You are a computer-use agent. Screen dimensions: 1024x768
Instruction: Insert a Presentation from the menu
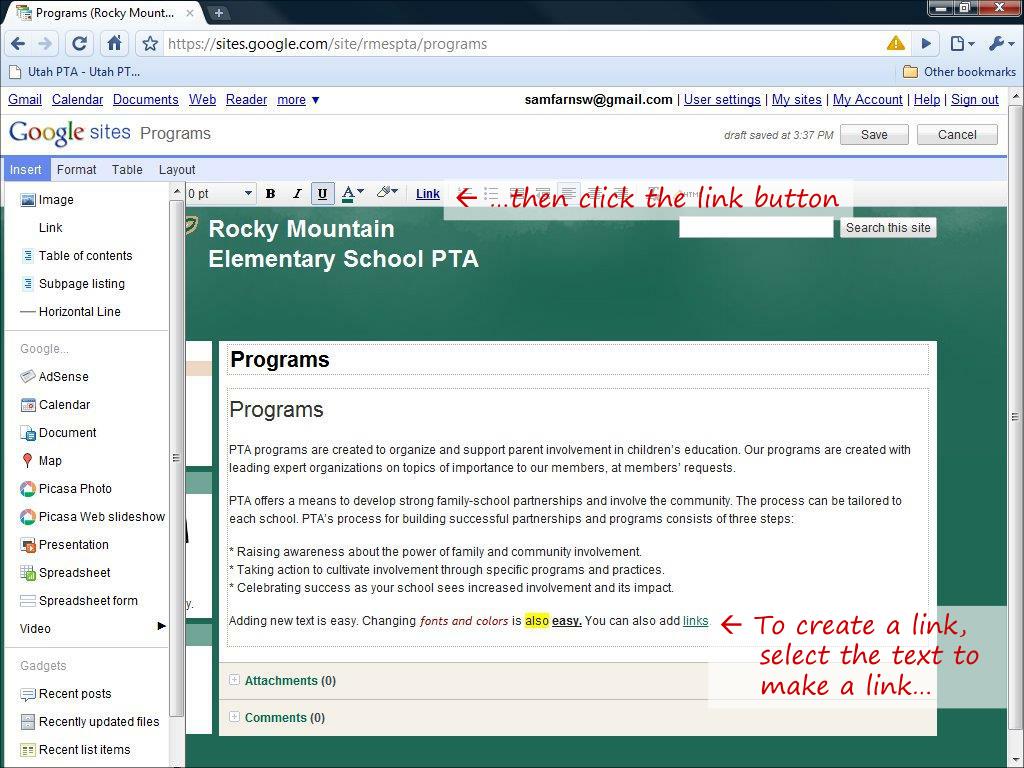pyautogui.click(x=65, y=545)
